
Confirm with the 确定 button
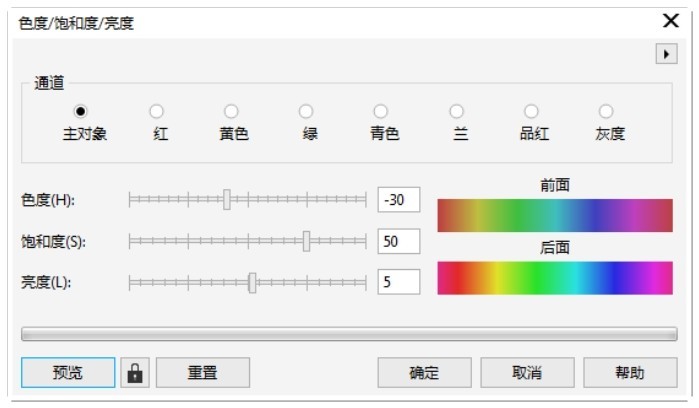(424, 372)
